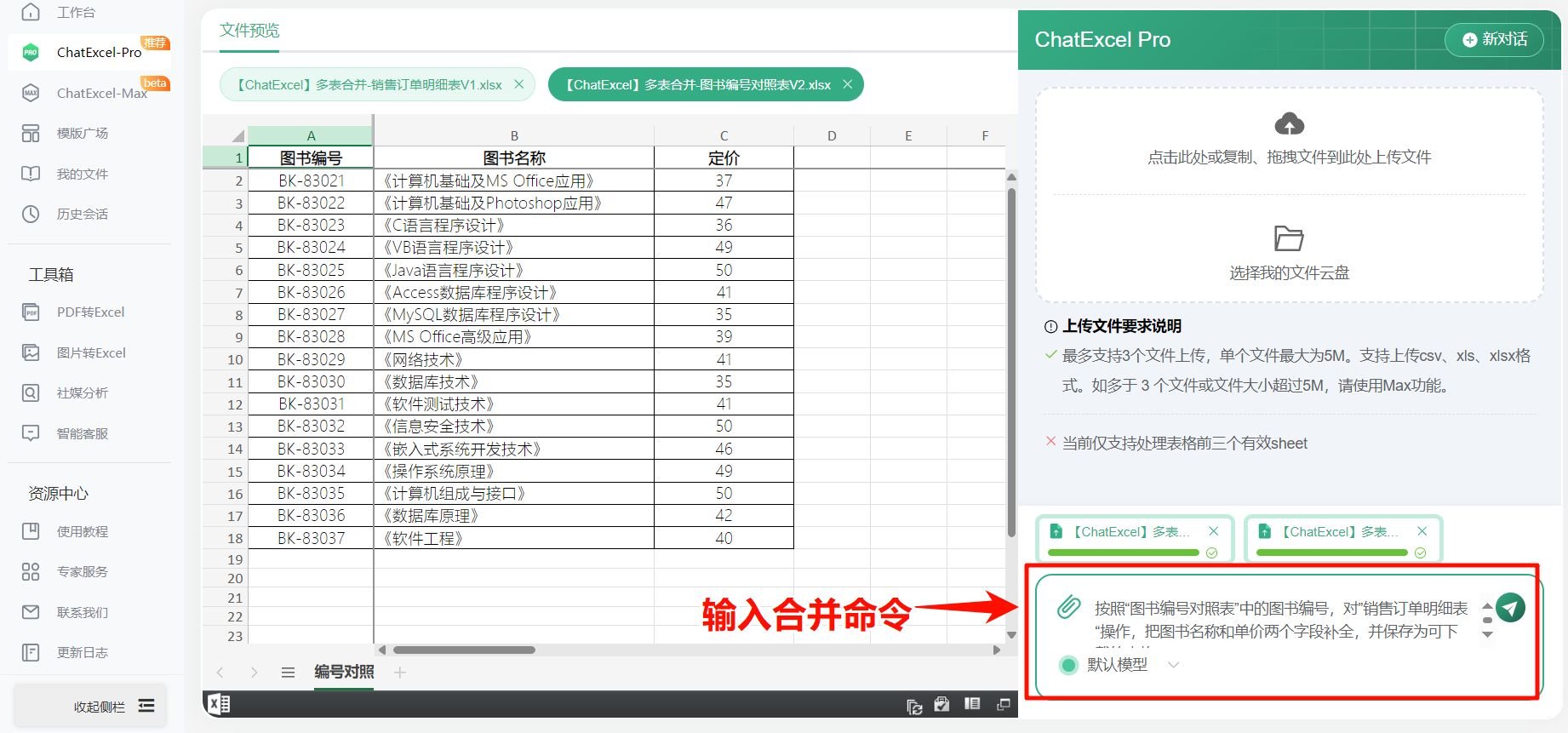The height and width of the screenshot is (733, 1568).
Task: Open the sheet list menu icon
Action: click(x=288, y=673)
